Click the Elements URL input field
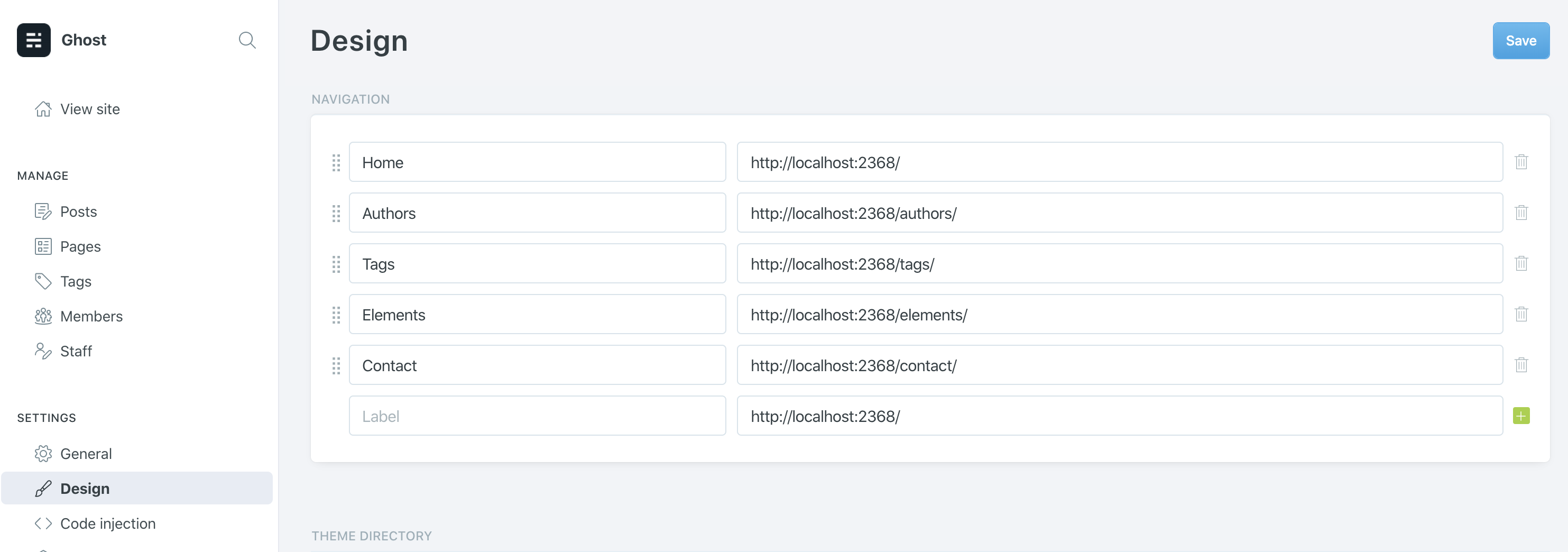The width and height of the screenshot is (1568, 552). pos(1119,315)
